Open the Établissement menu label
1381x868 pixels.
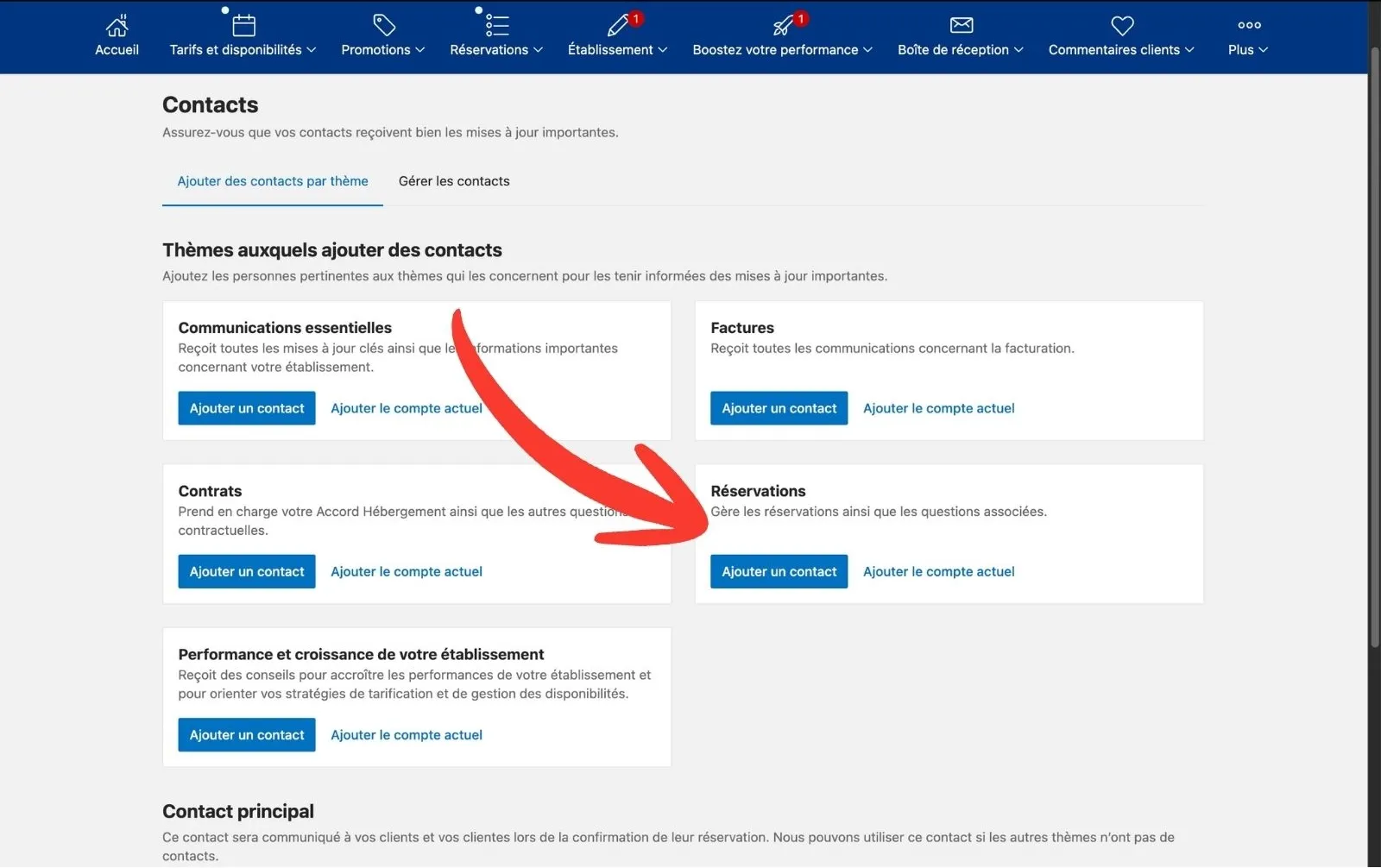point(610,50)
